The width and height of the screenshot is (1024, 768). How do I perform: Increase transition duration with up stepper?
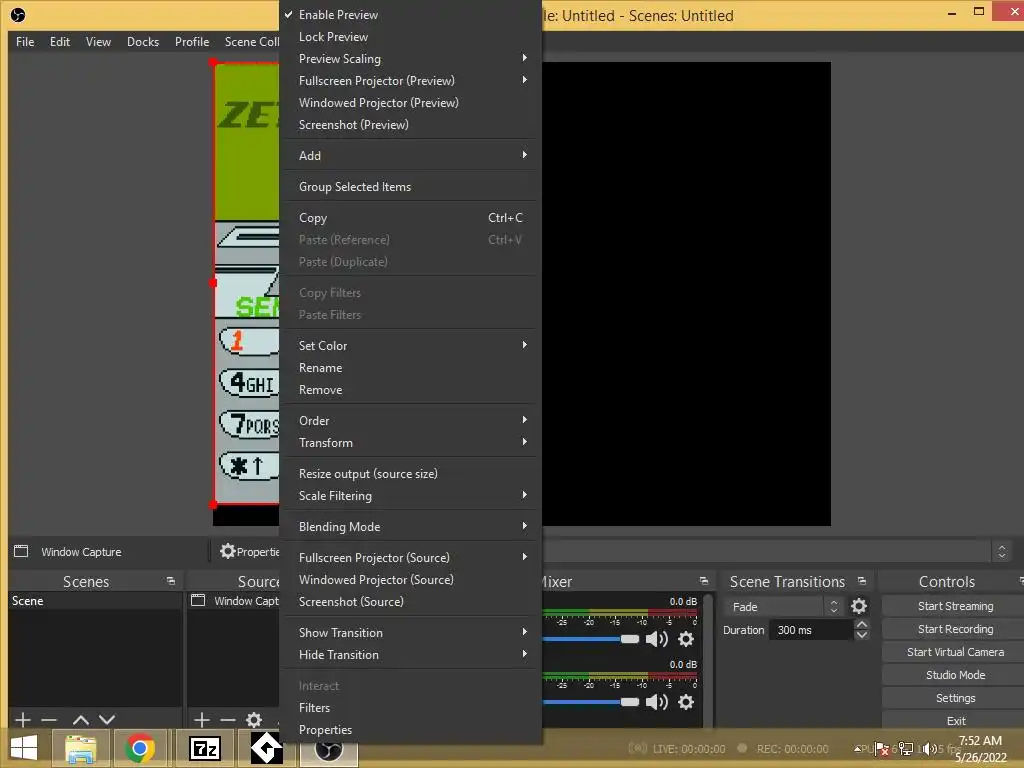[861, 625]
